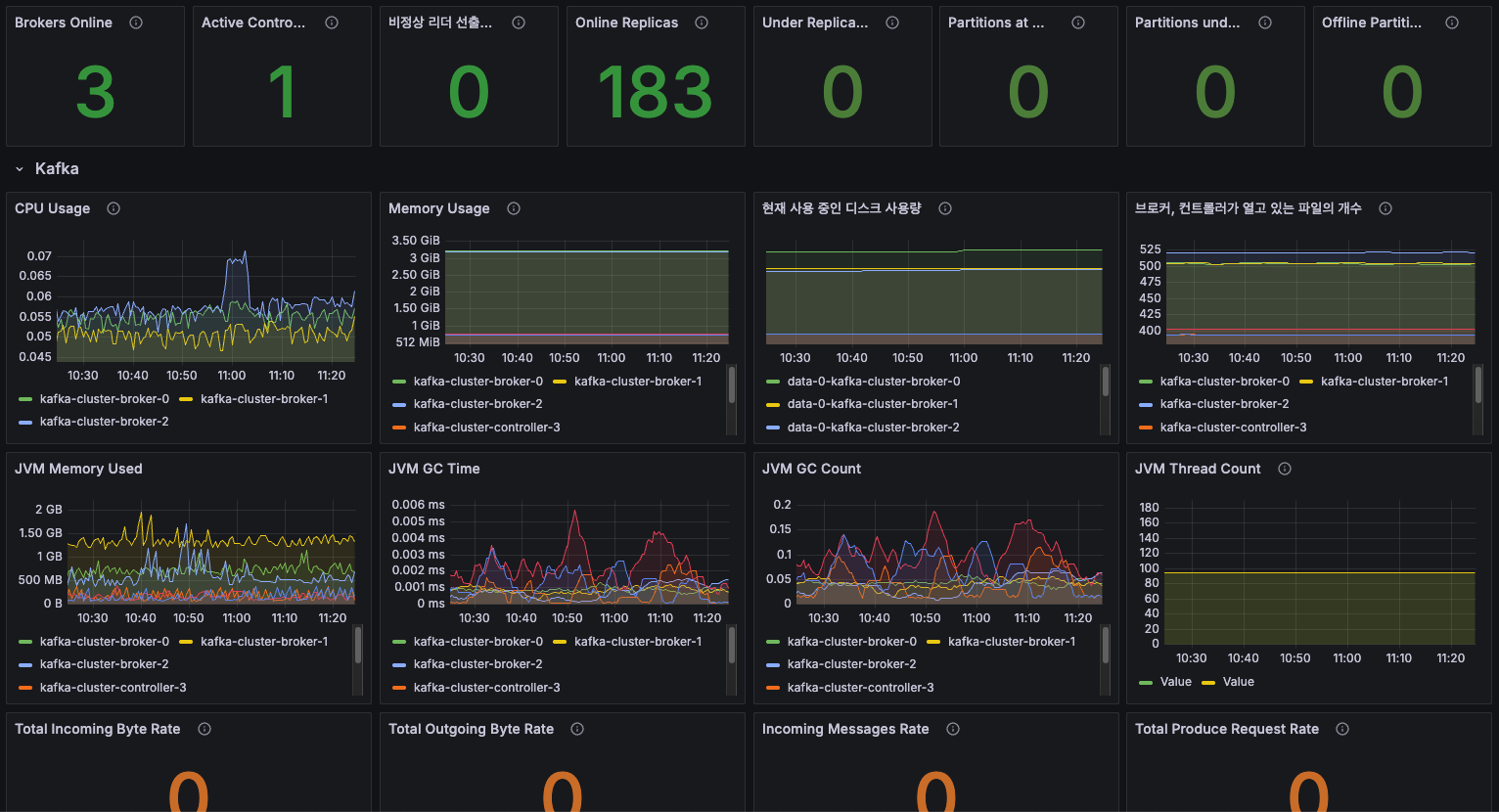Open the JVM Thread Count info icon
Viewport: 1499px width, 812px height.
point(1285,469)
